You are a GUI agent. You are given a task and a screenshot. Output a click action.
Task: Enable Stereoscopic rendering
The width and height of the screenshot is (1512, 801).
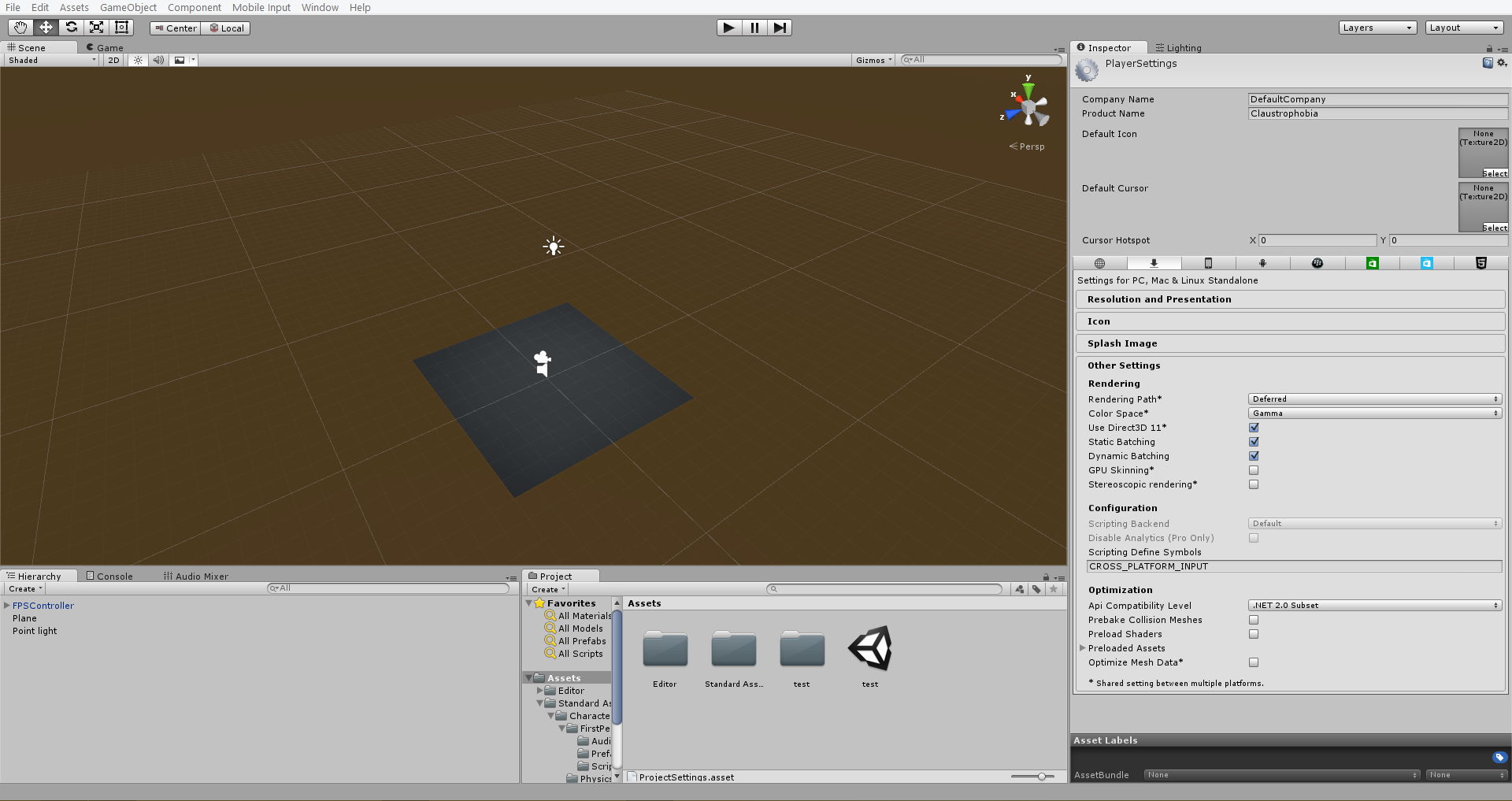(1254, 484)
